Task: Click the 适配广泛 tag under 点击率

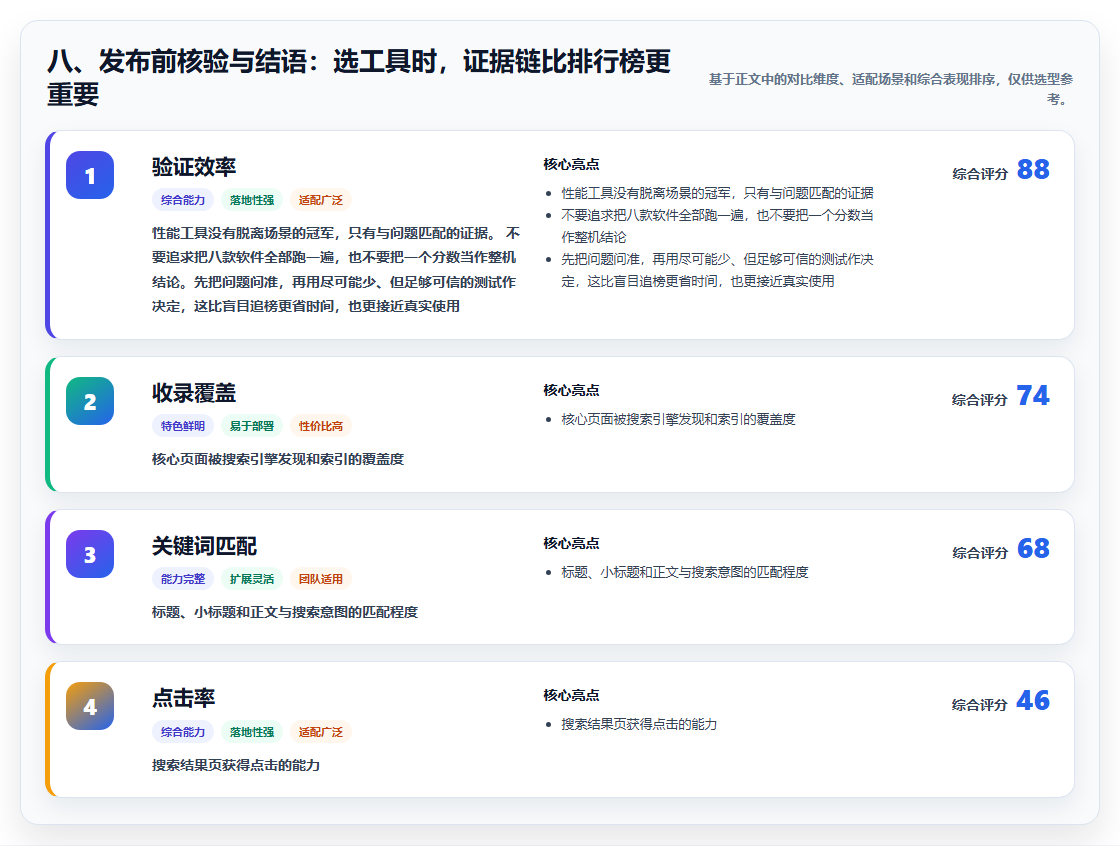Action: (321, 732)
